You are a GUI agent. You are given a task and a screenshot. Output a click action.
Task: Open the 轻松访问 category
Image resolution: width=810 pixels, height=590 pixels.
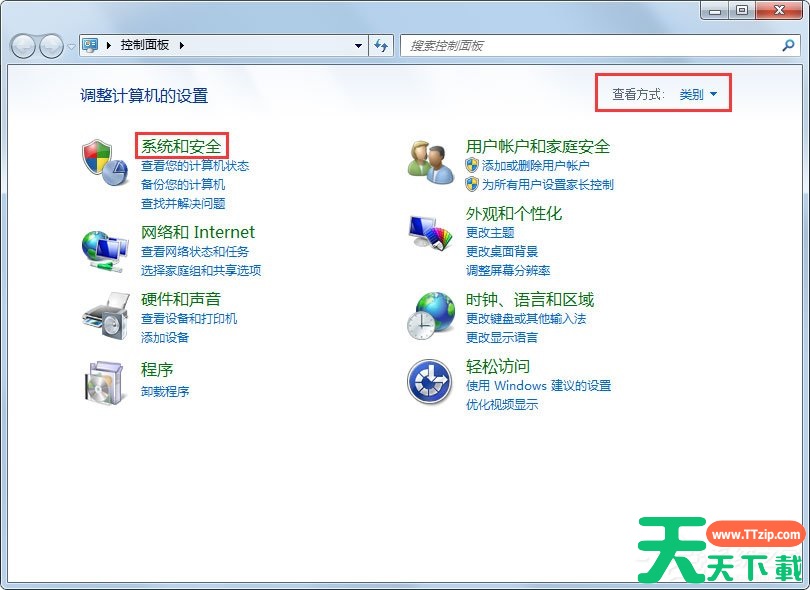tap(498, 366)
